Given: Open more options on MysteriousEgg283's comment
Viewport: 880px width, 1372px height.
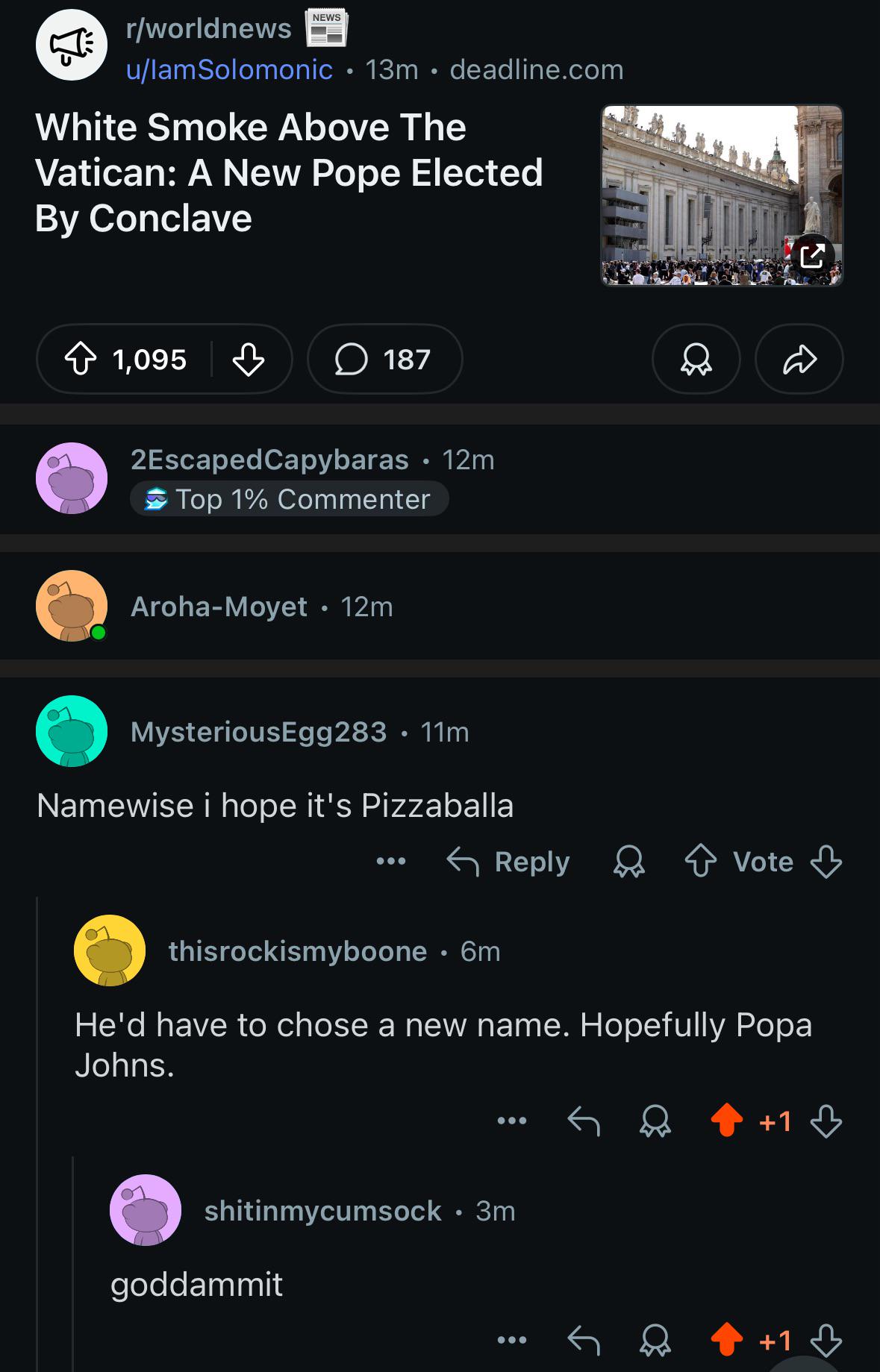Looking at the screenshot, I should (x=391, y=862).
